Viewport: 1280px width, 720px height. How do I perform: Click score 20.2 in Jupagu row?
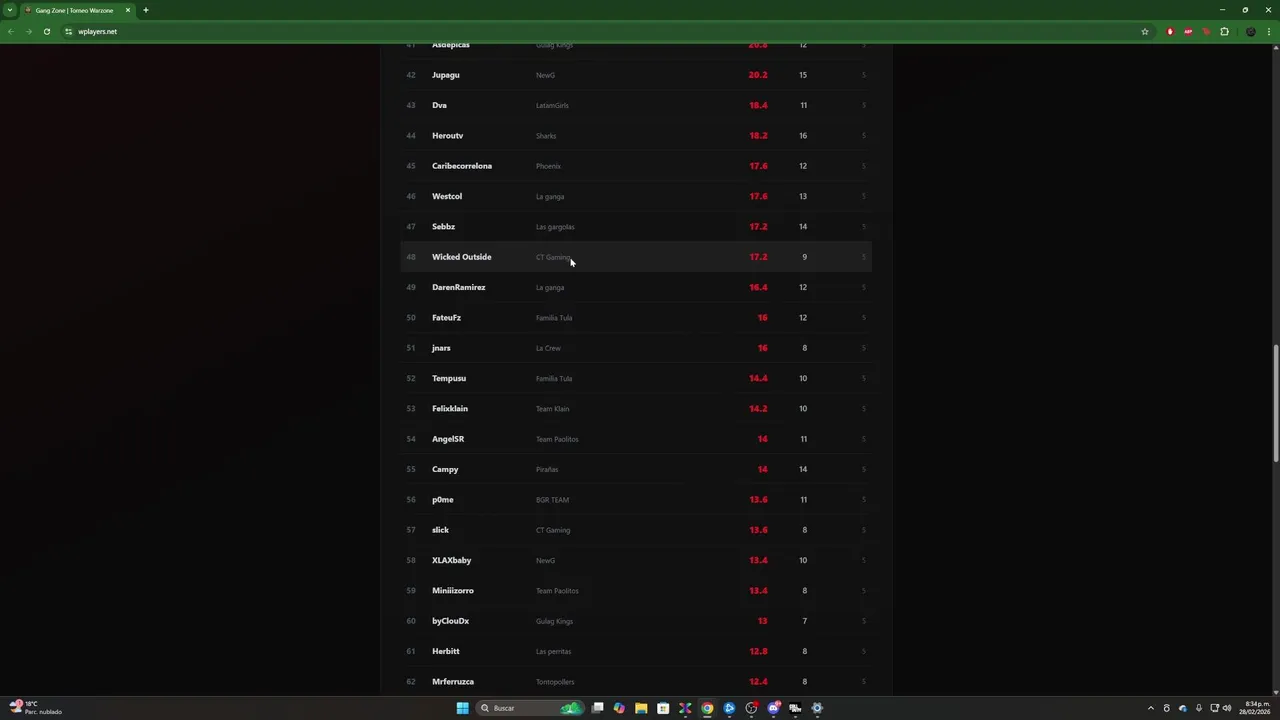[758, 75]
